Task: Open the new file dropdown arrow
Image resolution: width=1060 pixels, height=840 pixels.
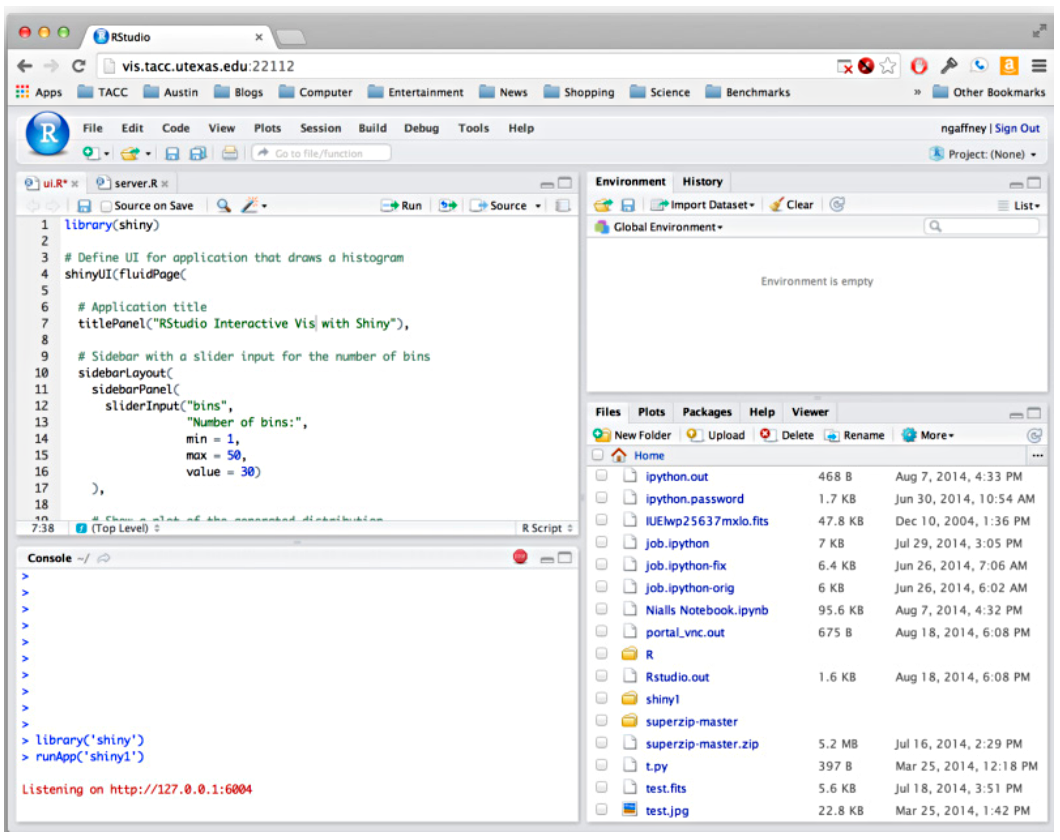Action: tap(107, 154)
